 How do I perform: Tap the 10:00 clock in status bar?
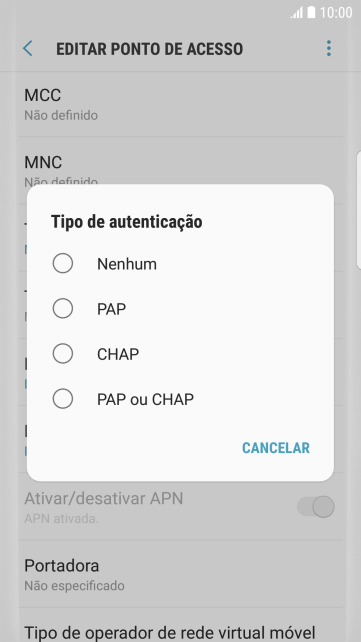point(336,13)
